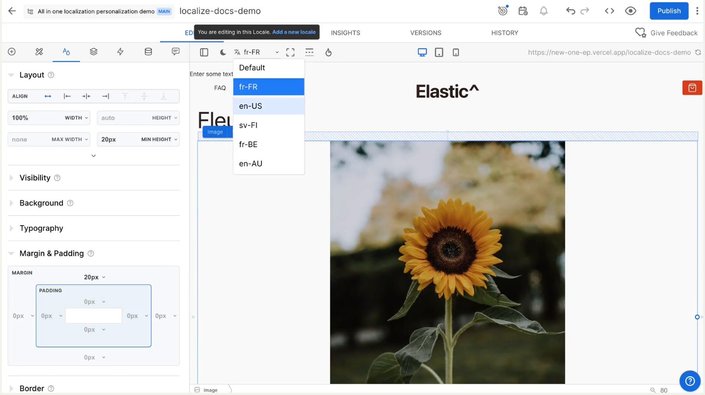
Task: Expand the Border section
Action: click(31, 388)
